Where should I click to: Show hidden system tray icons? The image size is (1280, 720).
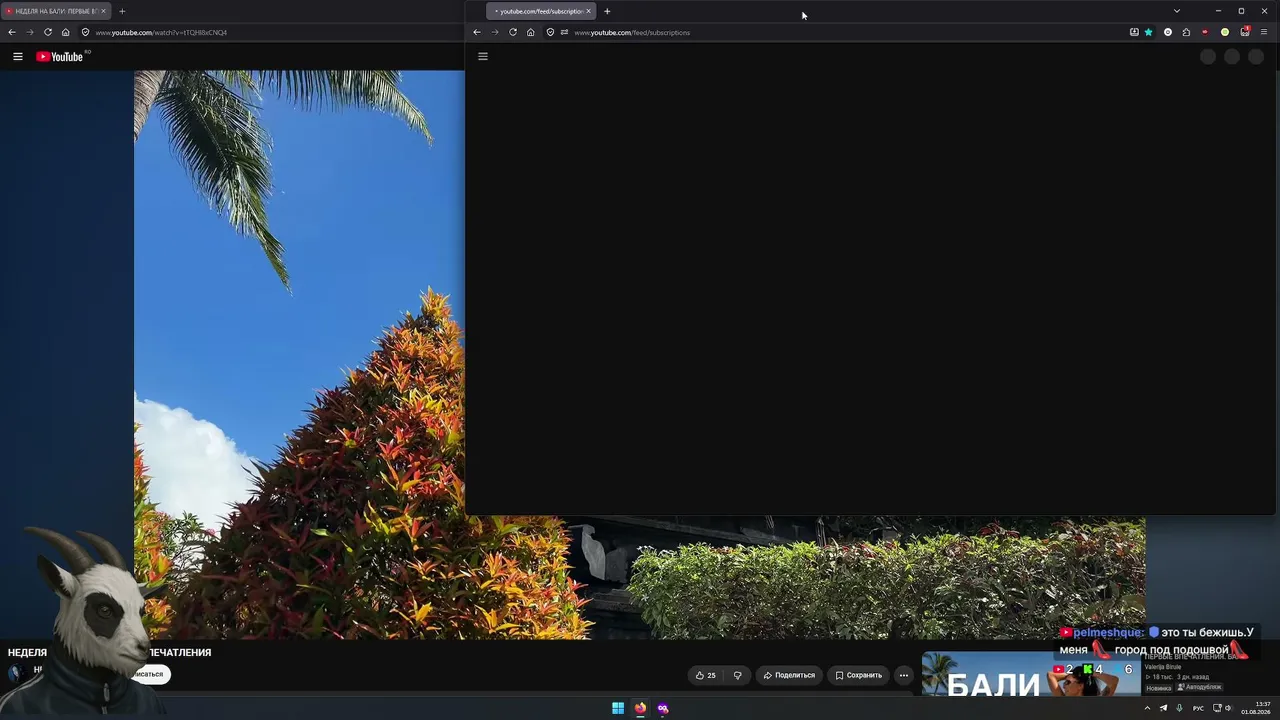tap(1147, 708)
